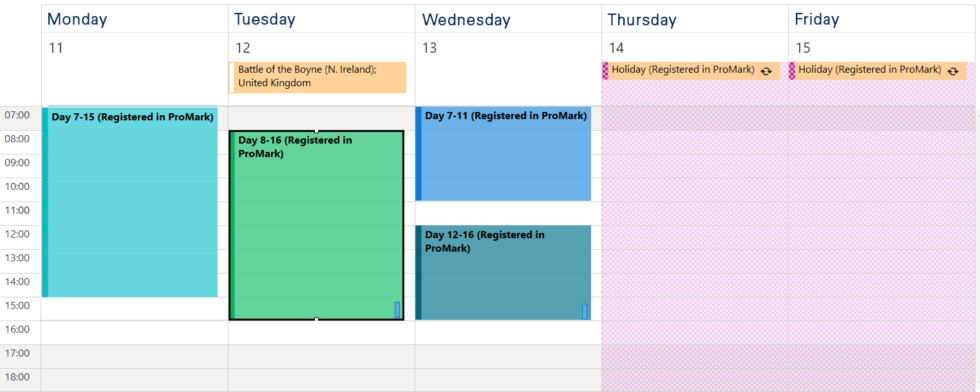
Task: Click the recurrence icon on Thursday's Holiday event
Action: pos(766,71)
